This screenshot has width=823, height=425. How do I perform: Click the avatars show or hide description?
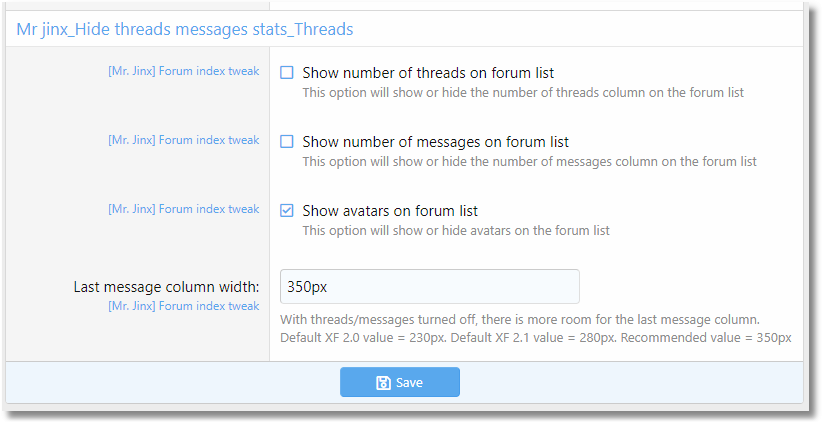[456, 231]
